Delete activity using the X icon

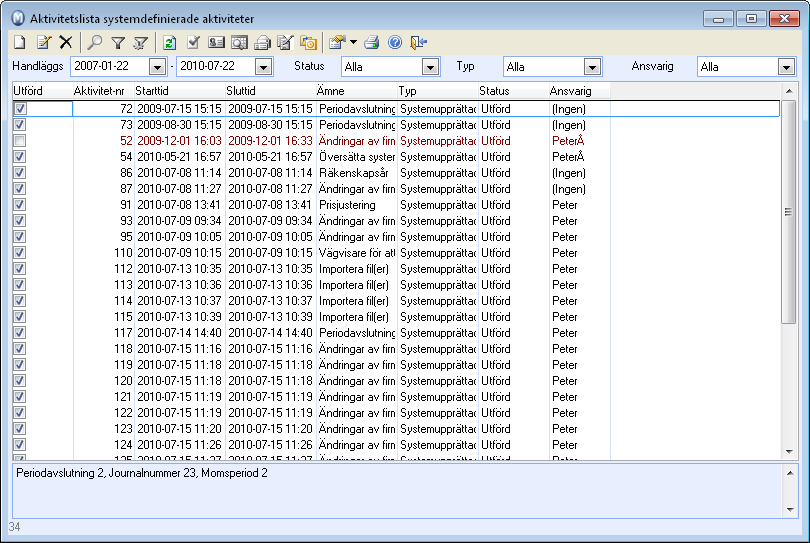click(66, 42)
